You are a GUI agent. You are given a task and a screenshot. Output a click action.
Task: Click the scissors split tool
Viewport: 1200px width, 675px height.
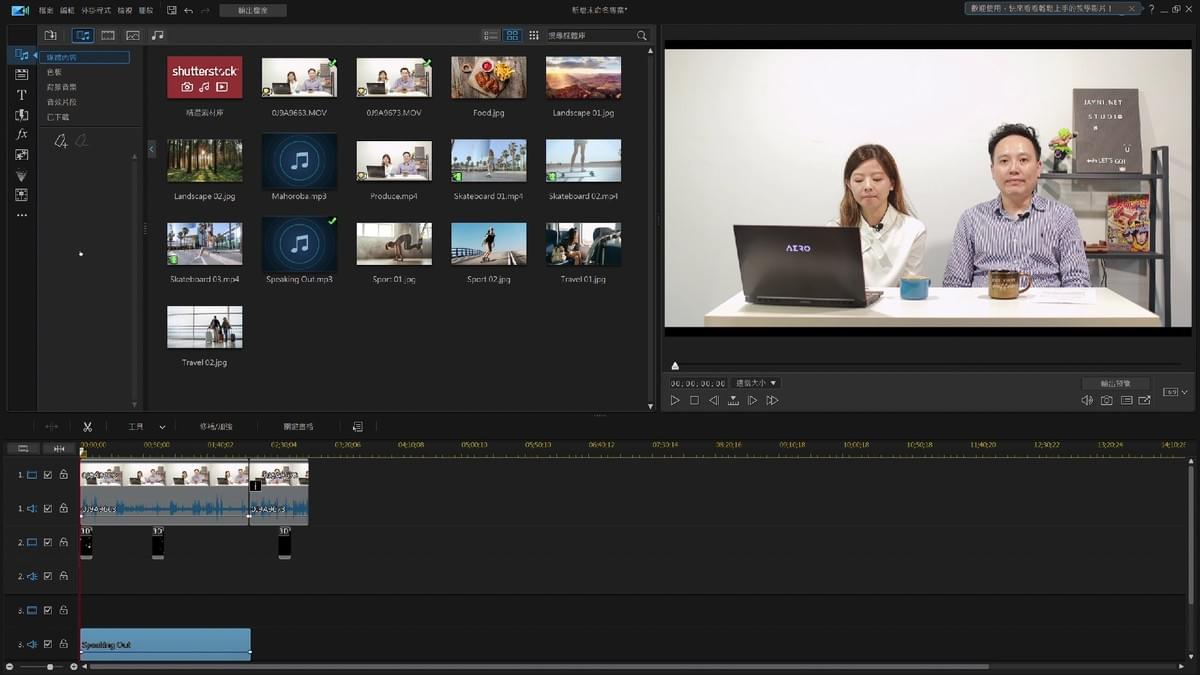point(88,427)
